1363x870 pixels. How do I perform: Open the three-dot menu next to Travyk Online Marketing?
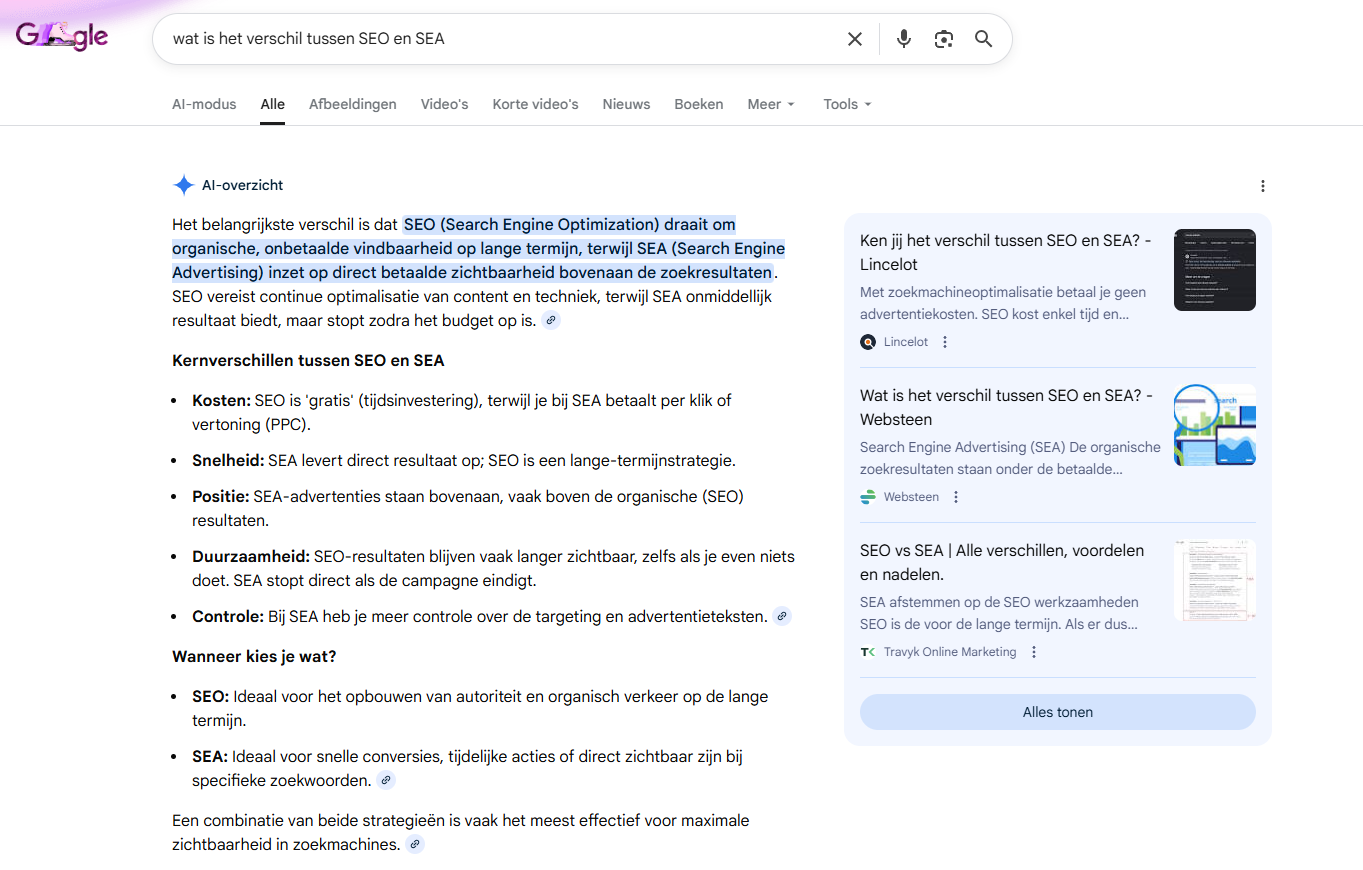point(1033,651)
